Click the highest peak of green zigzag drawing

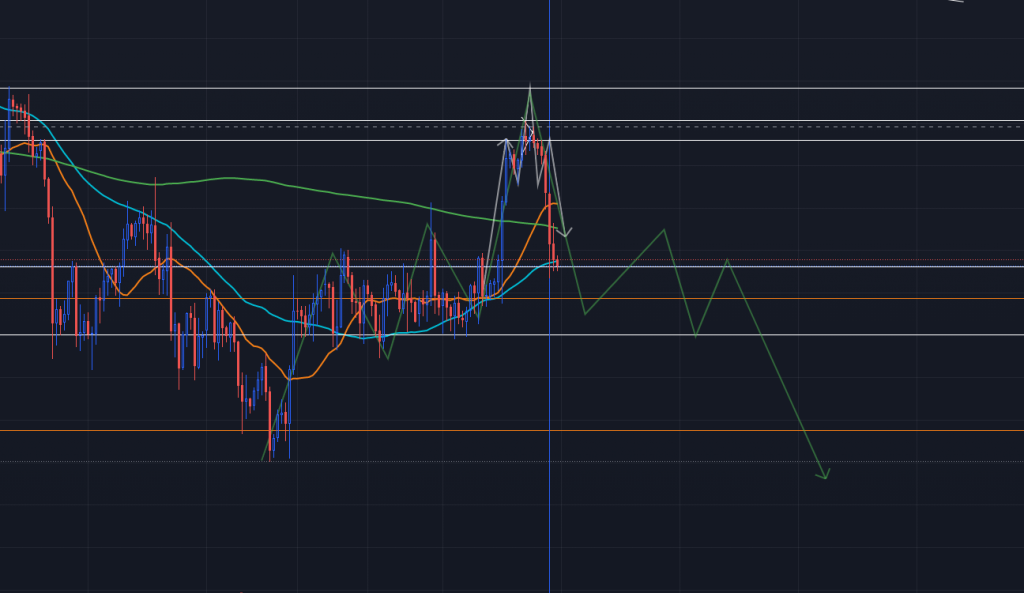[x=530, y=86]
